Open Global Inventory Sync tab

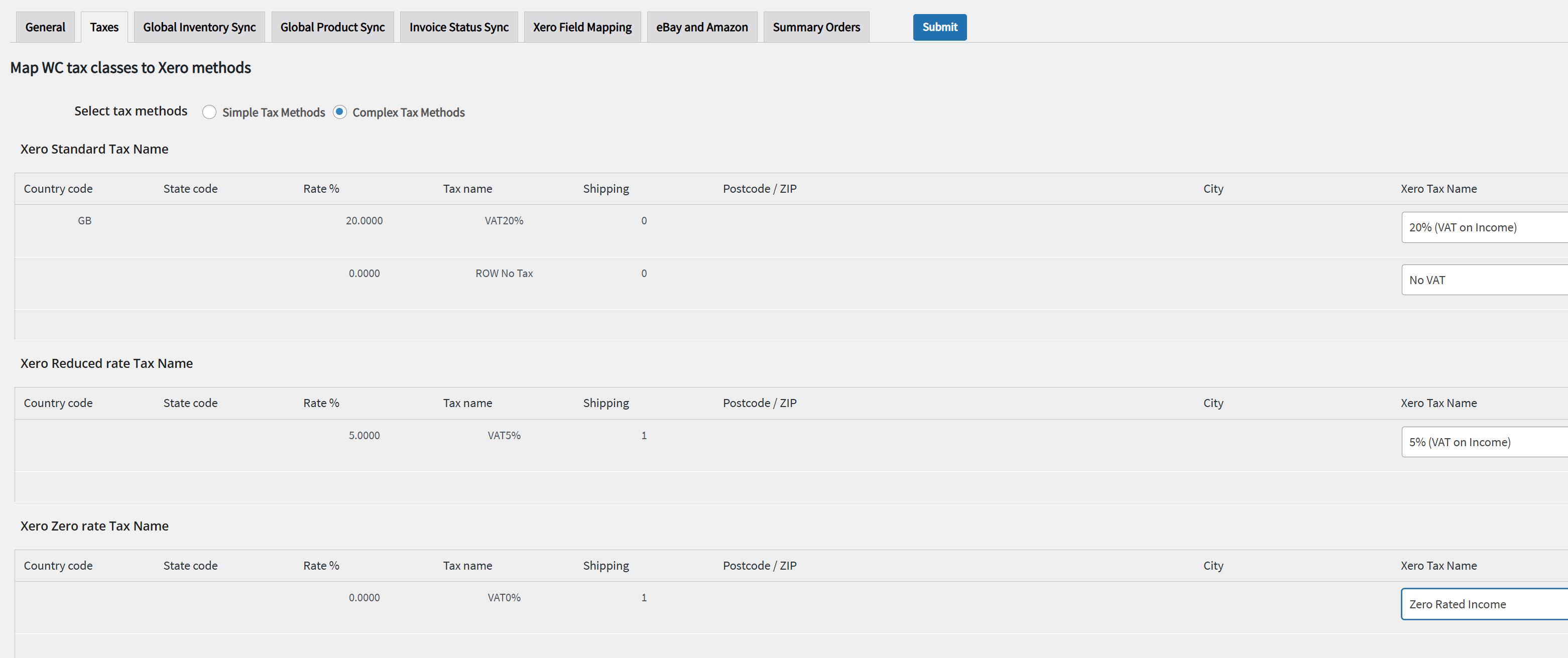(199, 28)
